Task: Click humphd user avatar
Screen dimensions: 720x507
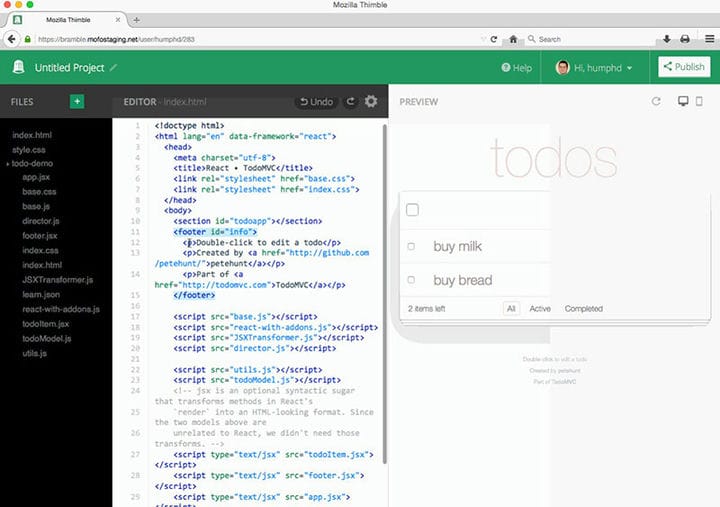Action: point(562,68)
